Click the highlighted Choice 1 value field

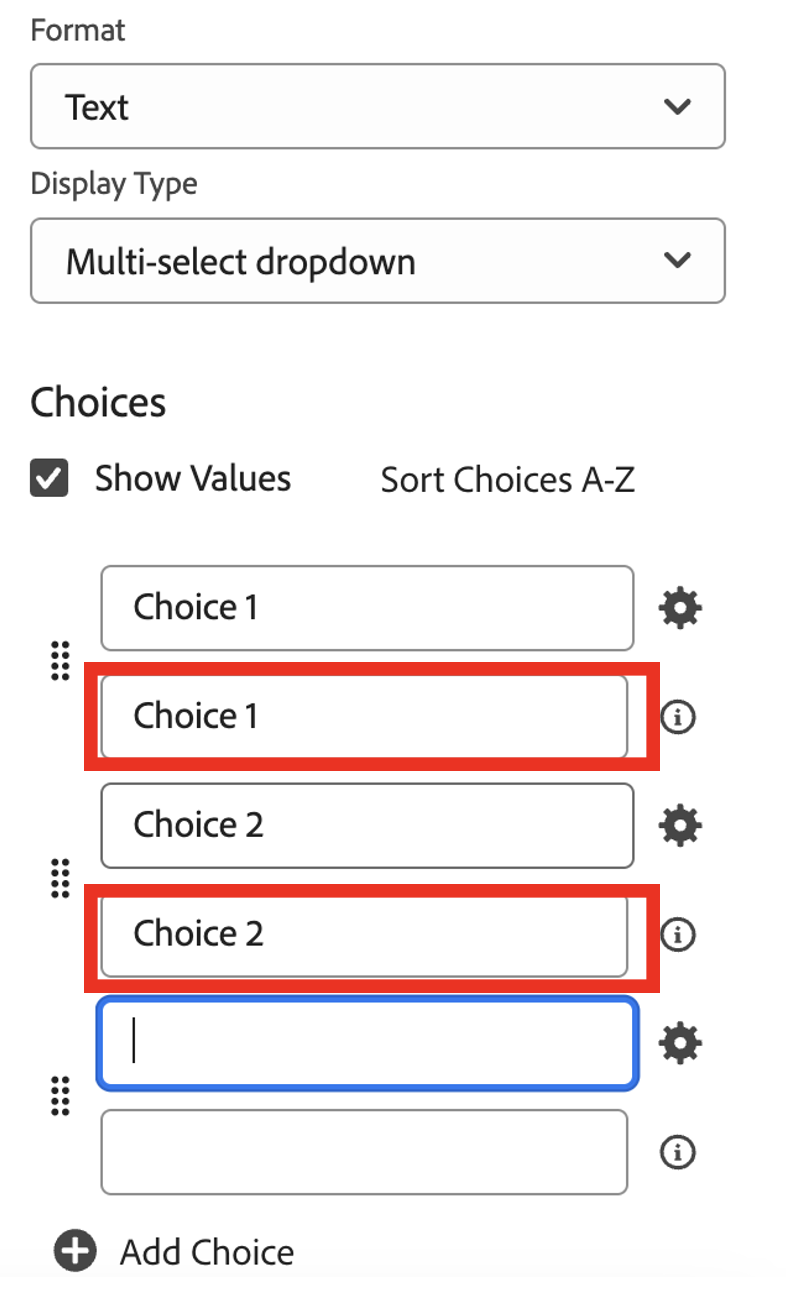tap(364, 717)
